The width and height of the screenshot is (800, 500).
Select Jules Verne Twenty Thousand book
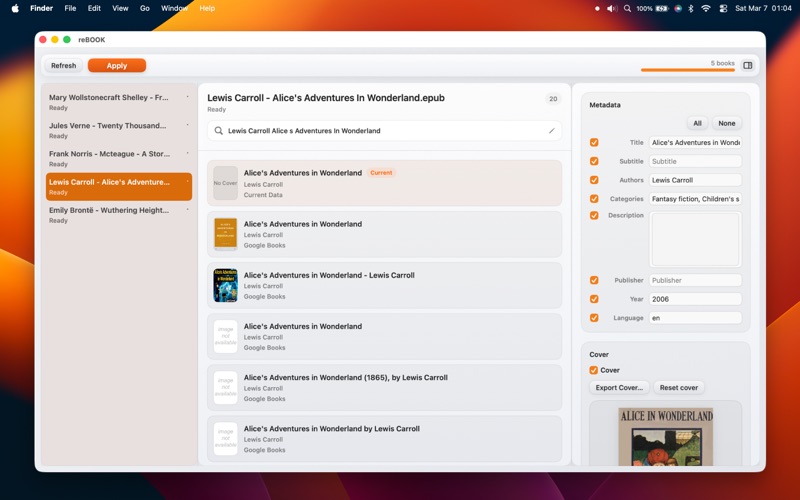(119, 130)
